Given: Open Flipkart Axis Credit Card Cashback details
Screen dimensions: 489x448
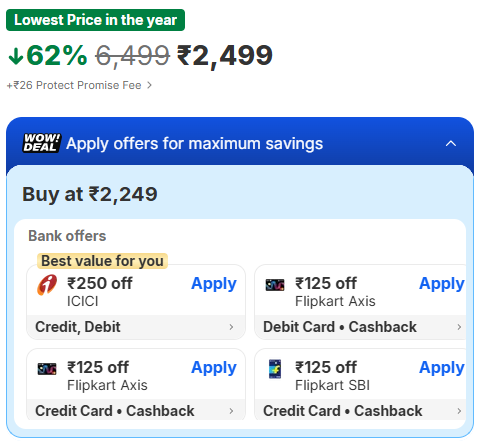Looking at the screenshot, I should pyautogui.click(x=231, y=411).
